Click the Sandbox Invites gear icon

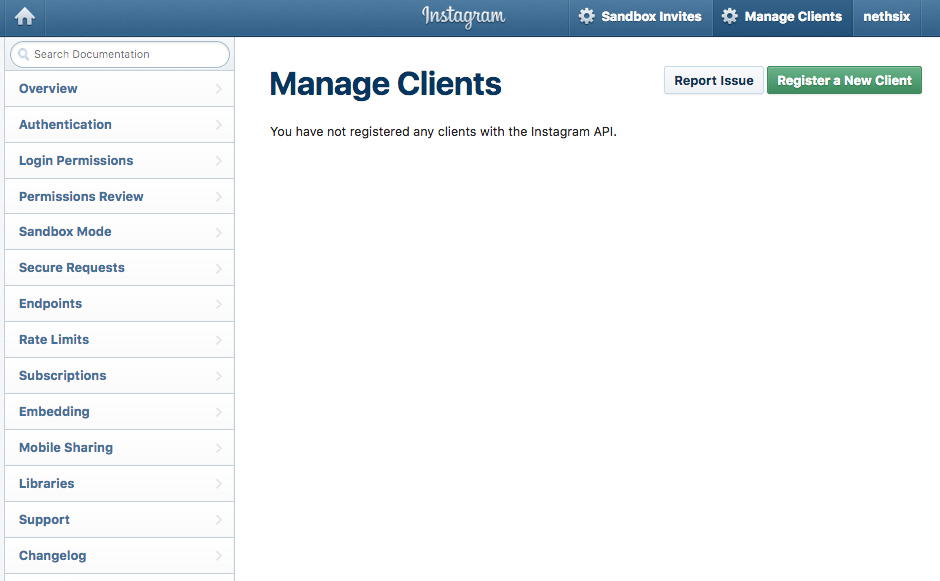[x=586, y=16]
